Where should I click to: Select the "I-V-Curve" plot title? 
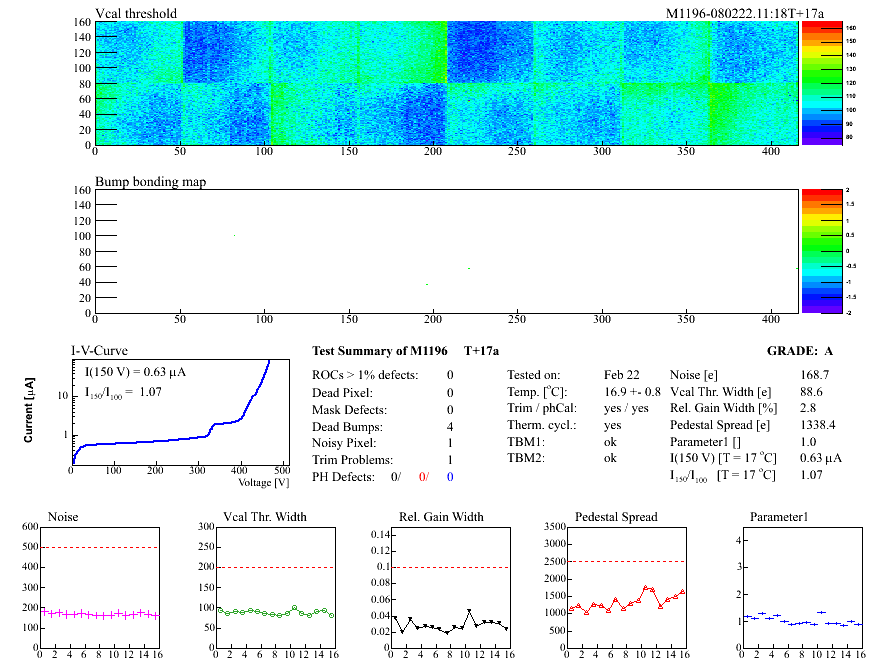(99, 350)
